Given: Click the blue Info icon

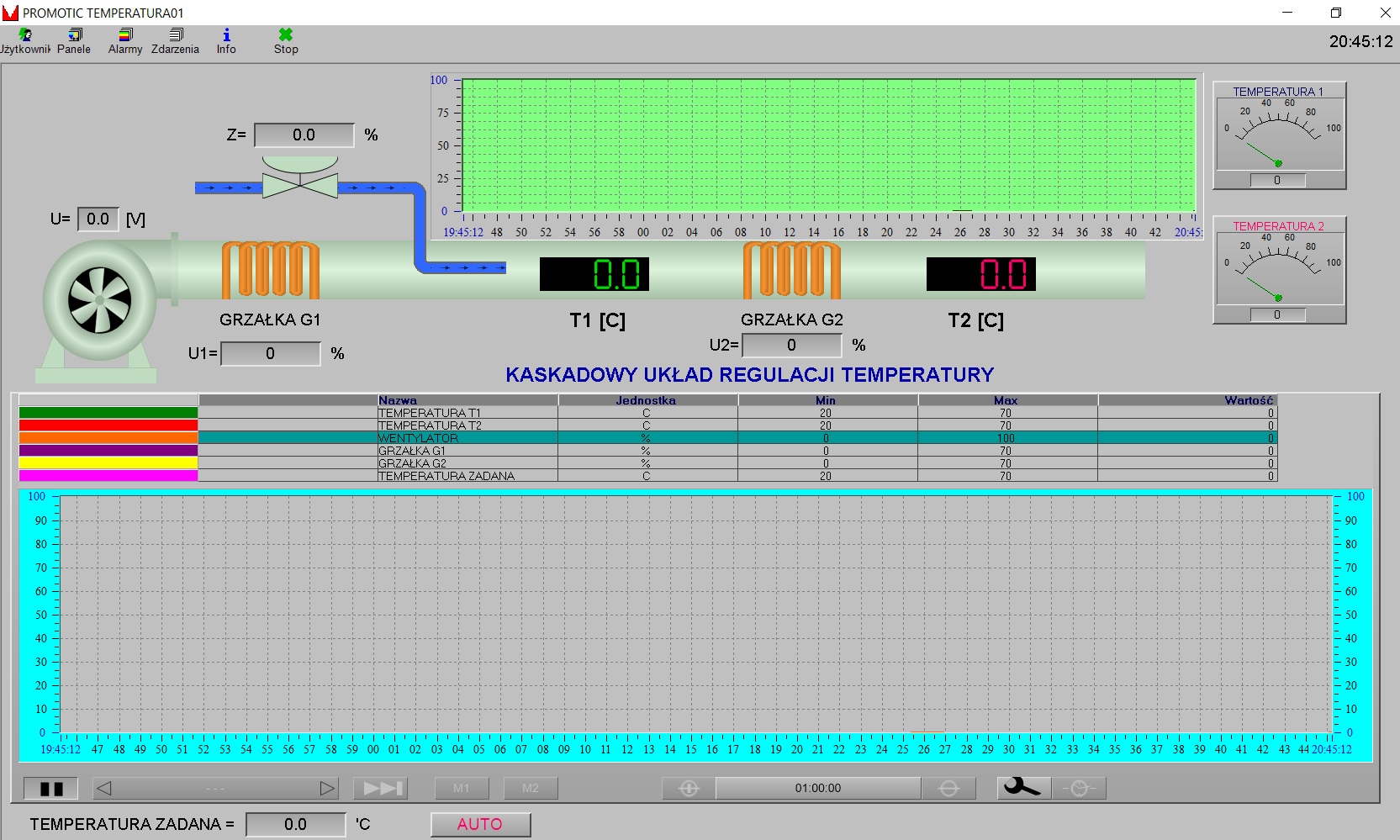Looking at the screenshot, I should pyautogui.click(x=226, y=35).
